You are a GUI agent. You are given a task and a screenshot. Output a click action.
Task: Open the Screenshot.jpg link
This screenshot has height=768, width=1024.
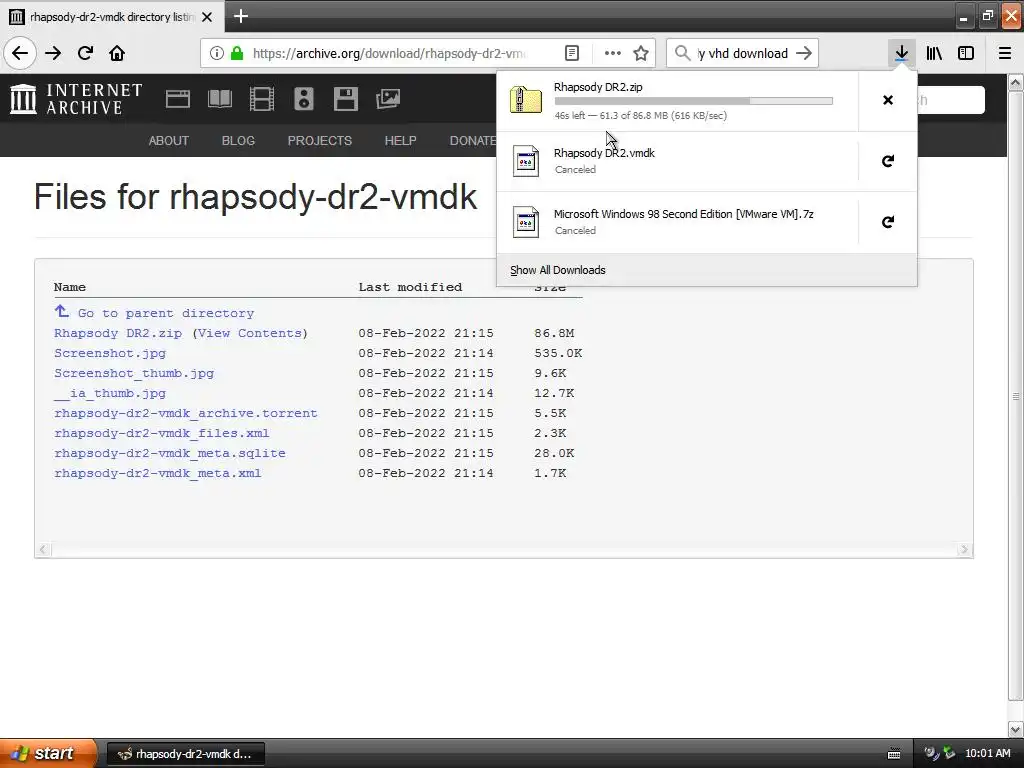pos(110,353)
